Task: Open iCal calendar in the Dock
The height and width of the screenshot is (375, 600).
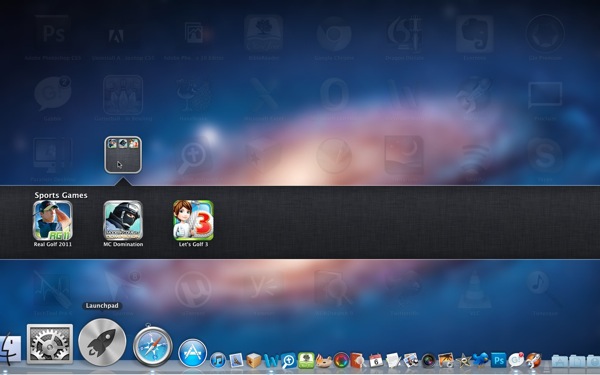Action: coord(376,360)
